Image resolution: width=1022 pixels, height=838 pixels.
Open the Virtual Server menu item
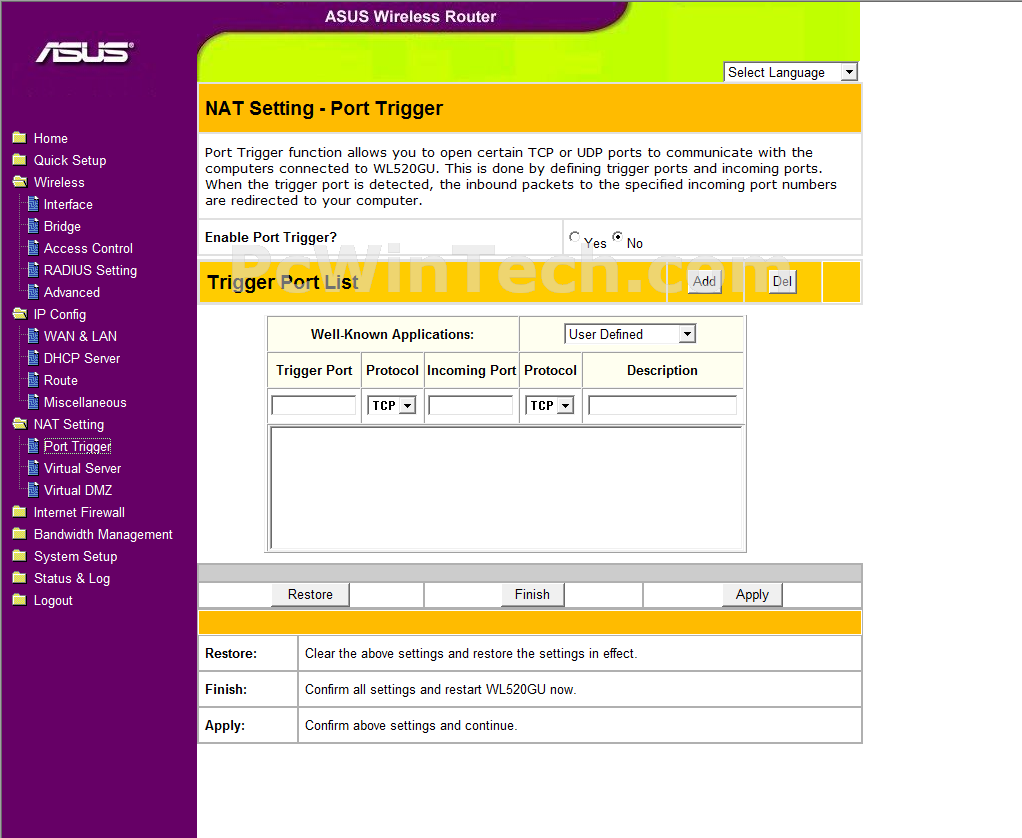(x=82, y=468)
